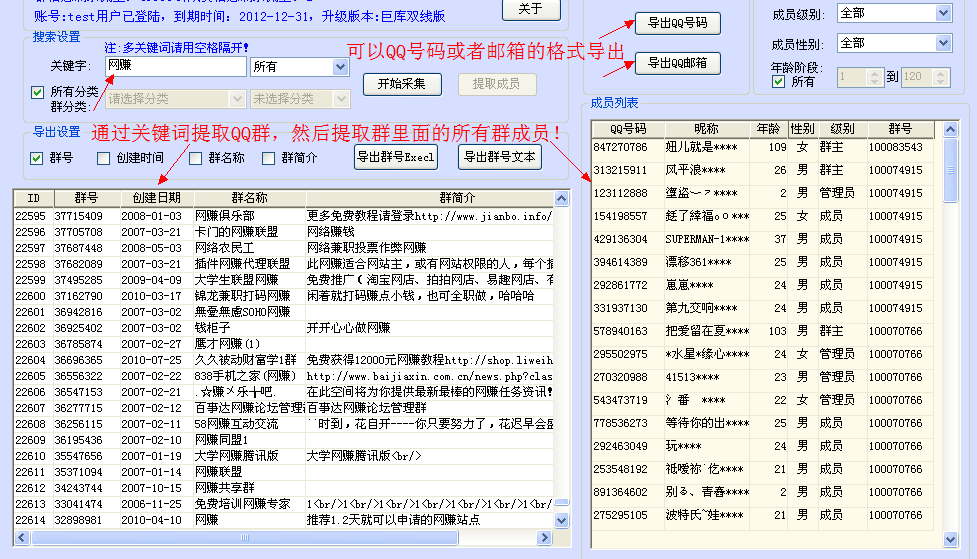
Task: Focus the 关键字 keyword input field
Action: tap(176, 67)
